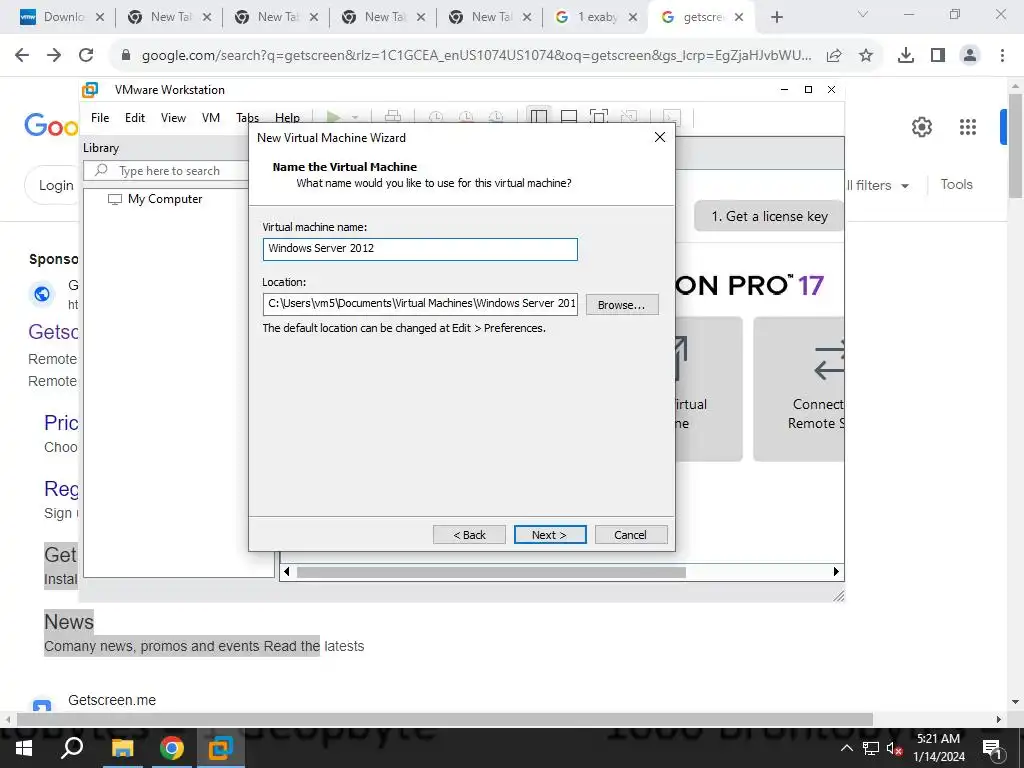
Task: Open Chrome three-dot menu
Action: point(1002,56)
